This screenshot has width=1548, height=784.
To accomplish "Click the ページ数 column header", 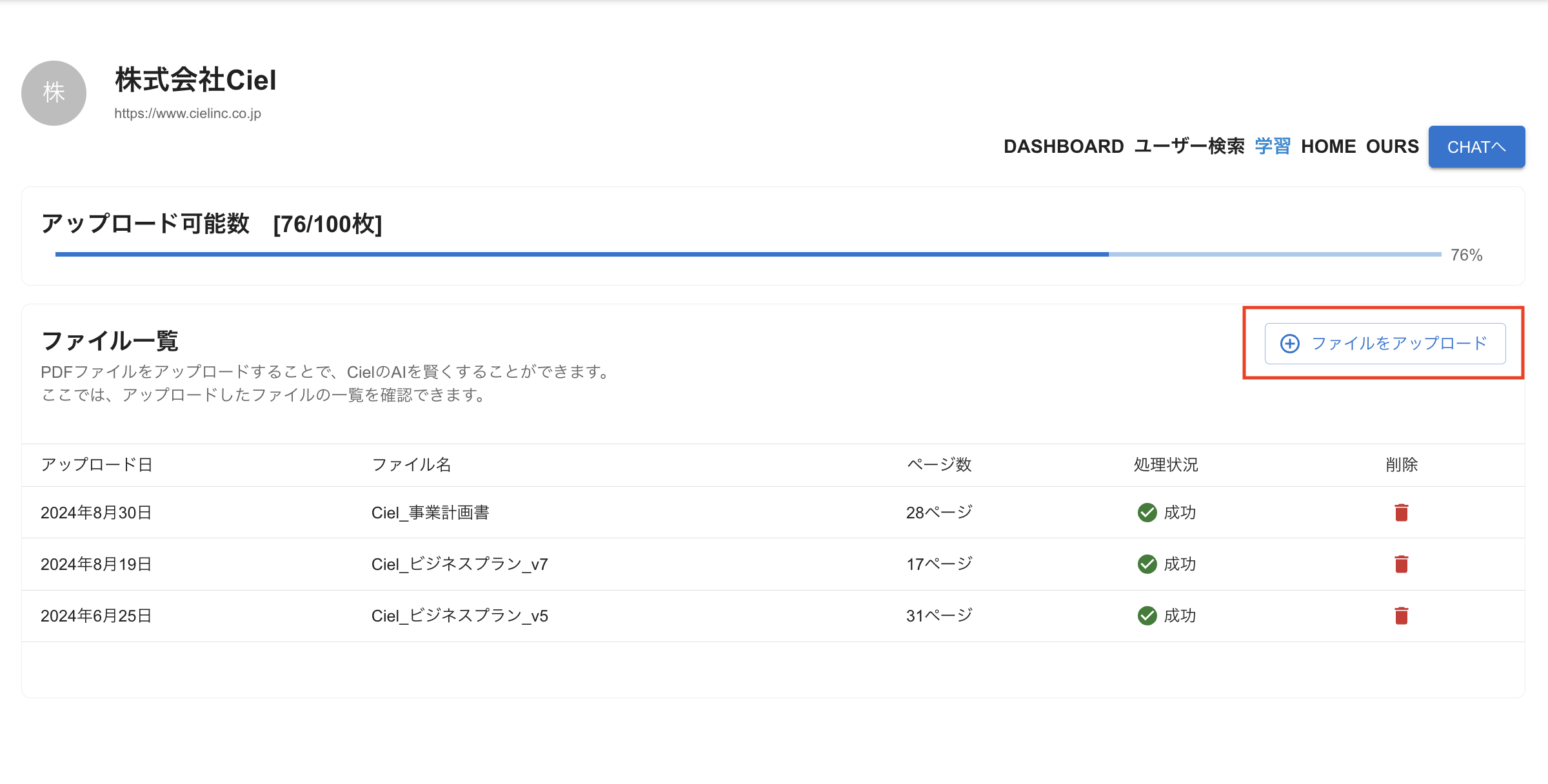I will point(939,465).
